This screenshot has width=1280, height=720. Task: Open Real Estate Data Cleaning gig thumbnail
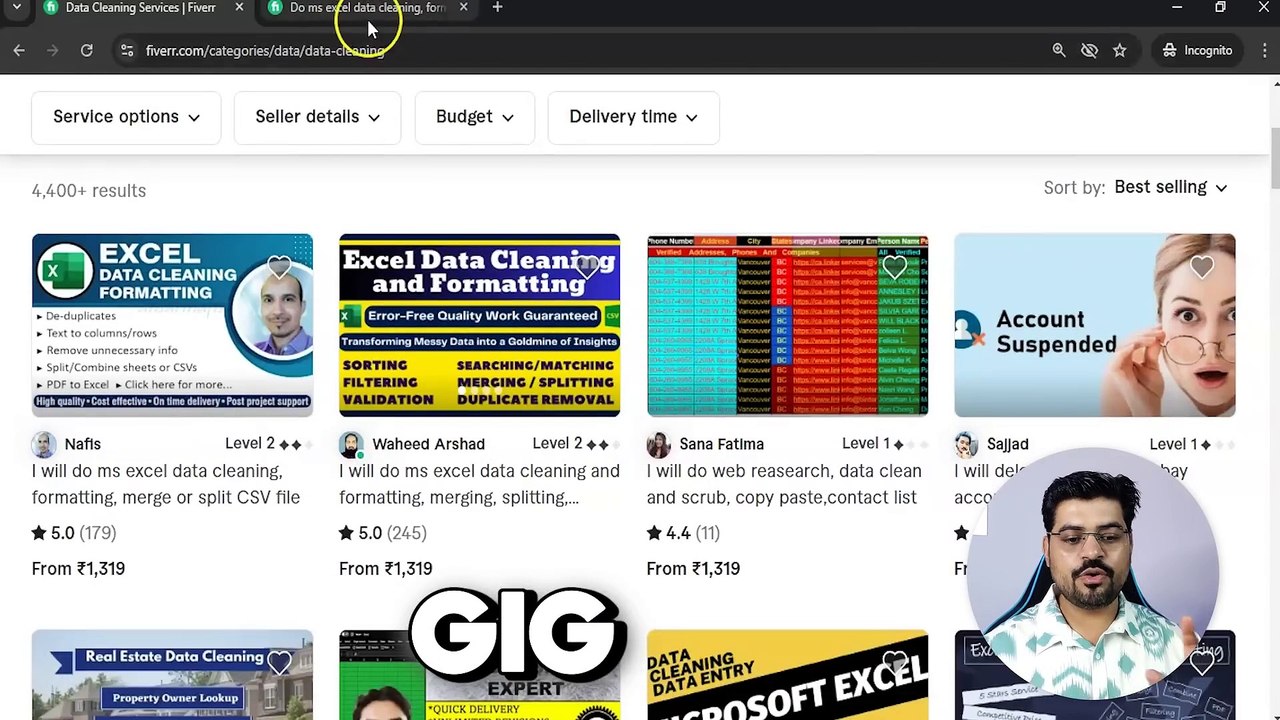click(x=172, y=675)
